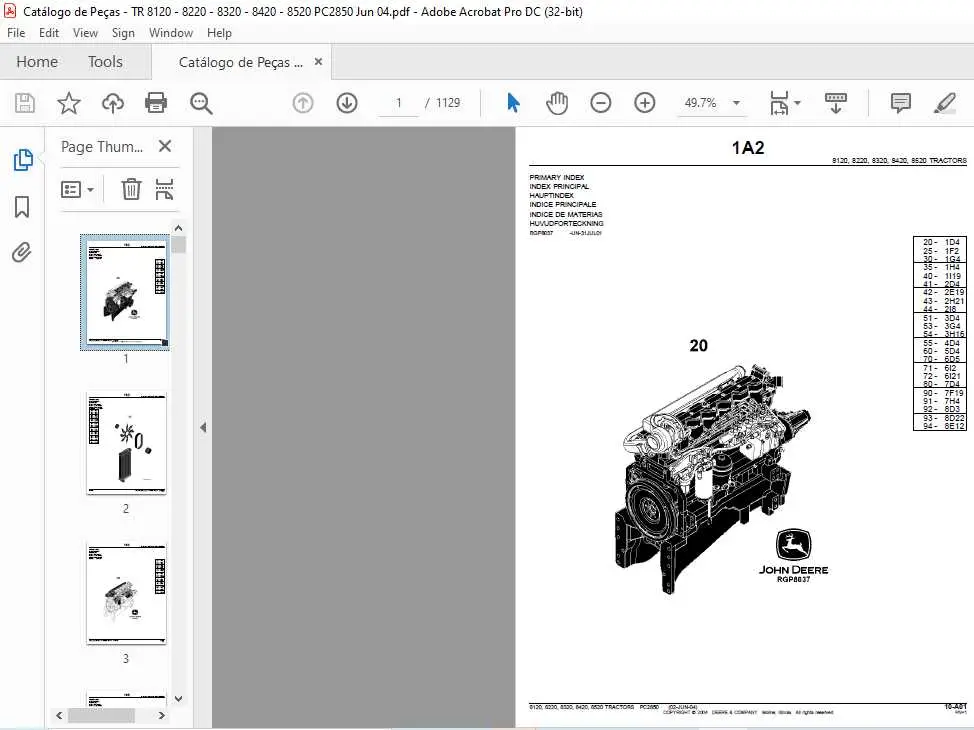Click the PRIMARY INDEX text line
This screenshot has width=974, height=730.
point(557,178)
